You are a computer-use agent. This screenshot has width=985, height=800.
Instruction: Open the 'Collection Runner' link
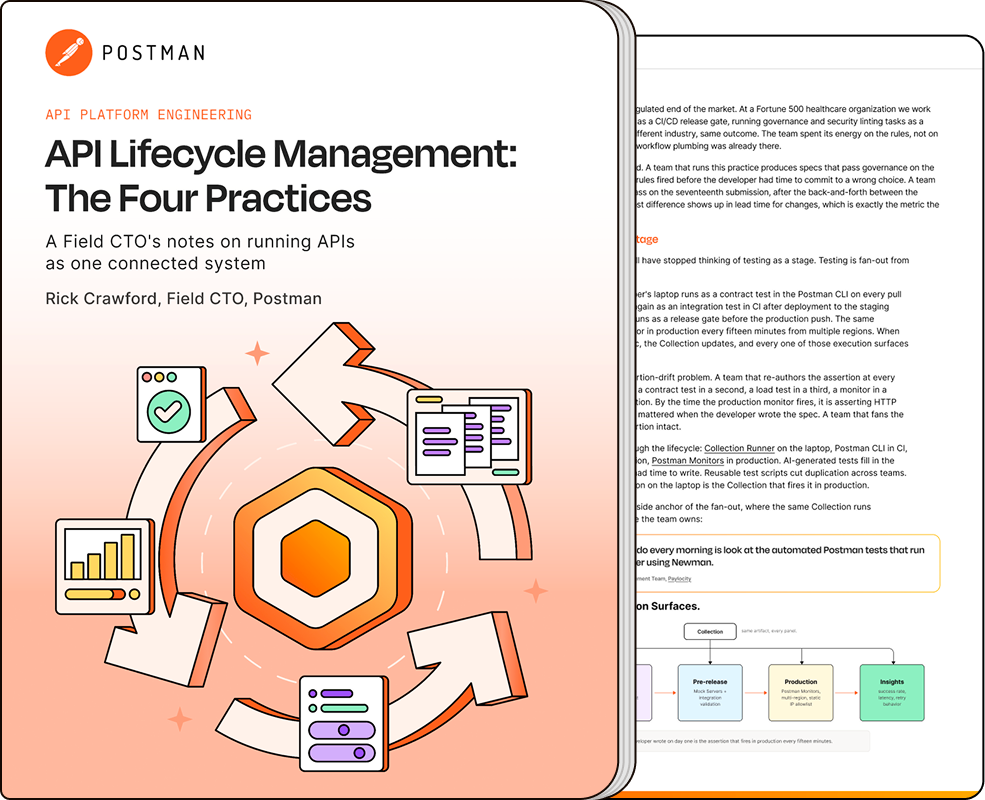click(x=739, y=448)
